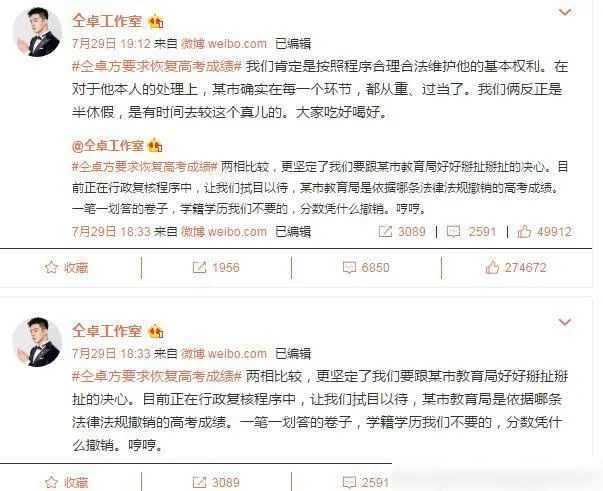
Task: Open the first post's hashtag #全卓方要求恢复高考成绩#
Action: tap(157, 67)
